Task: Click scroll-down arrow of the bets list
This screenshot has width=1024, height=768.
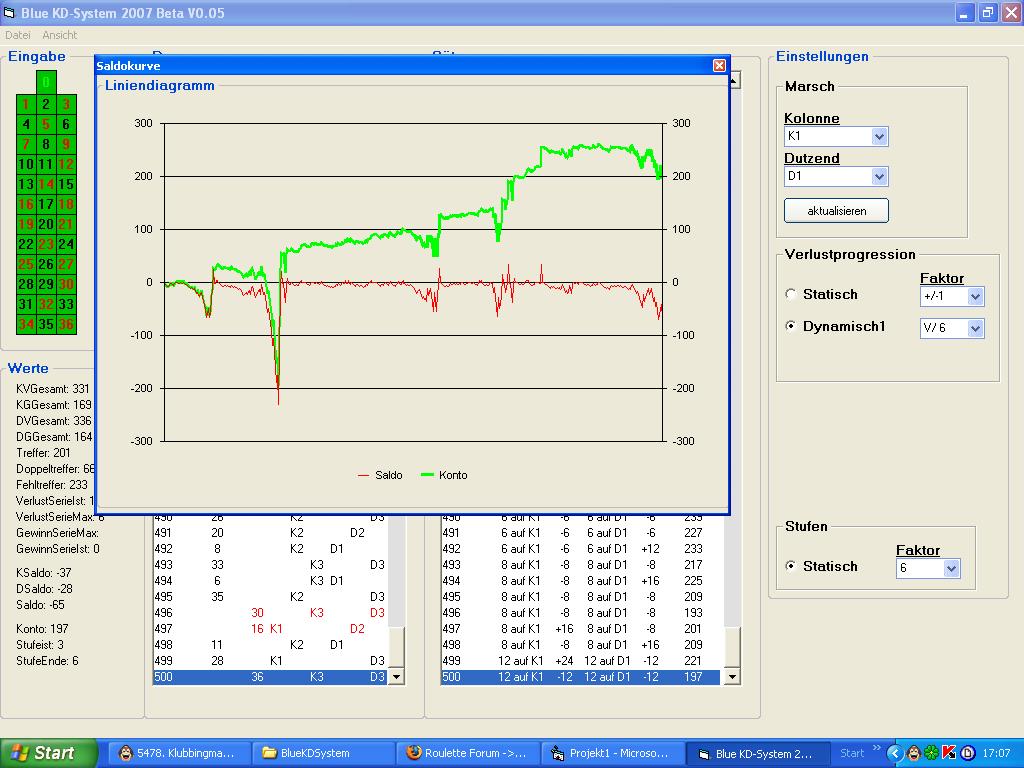Action: (x=732, y=677)
